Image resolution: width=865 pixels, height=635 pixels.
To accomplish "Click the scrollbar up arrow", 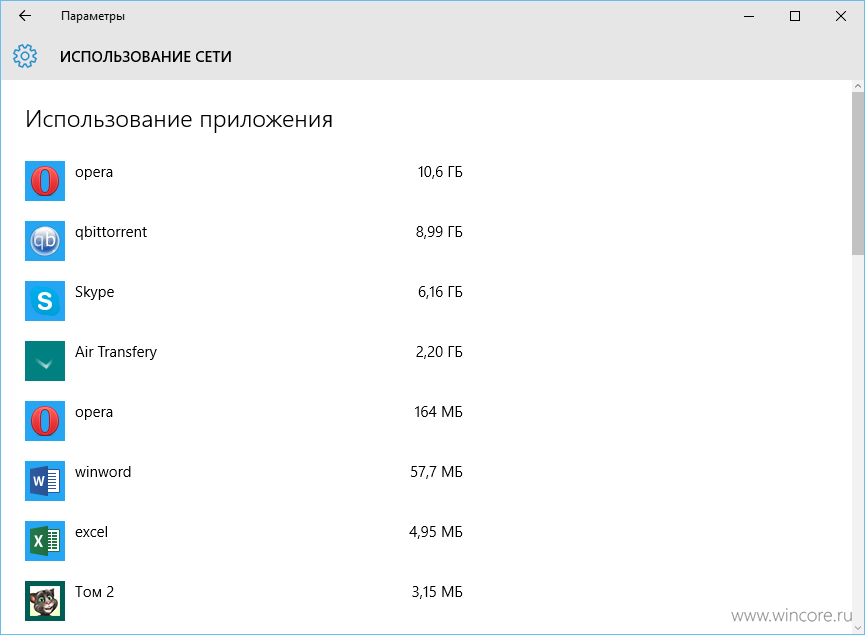I will pos(858,86).
